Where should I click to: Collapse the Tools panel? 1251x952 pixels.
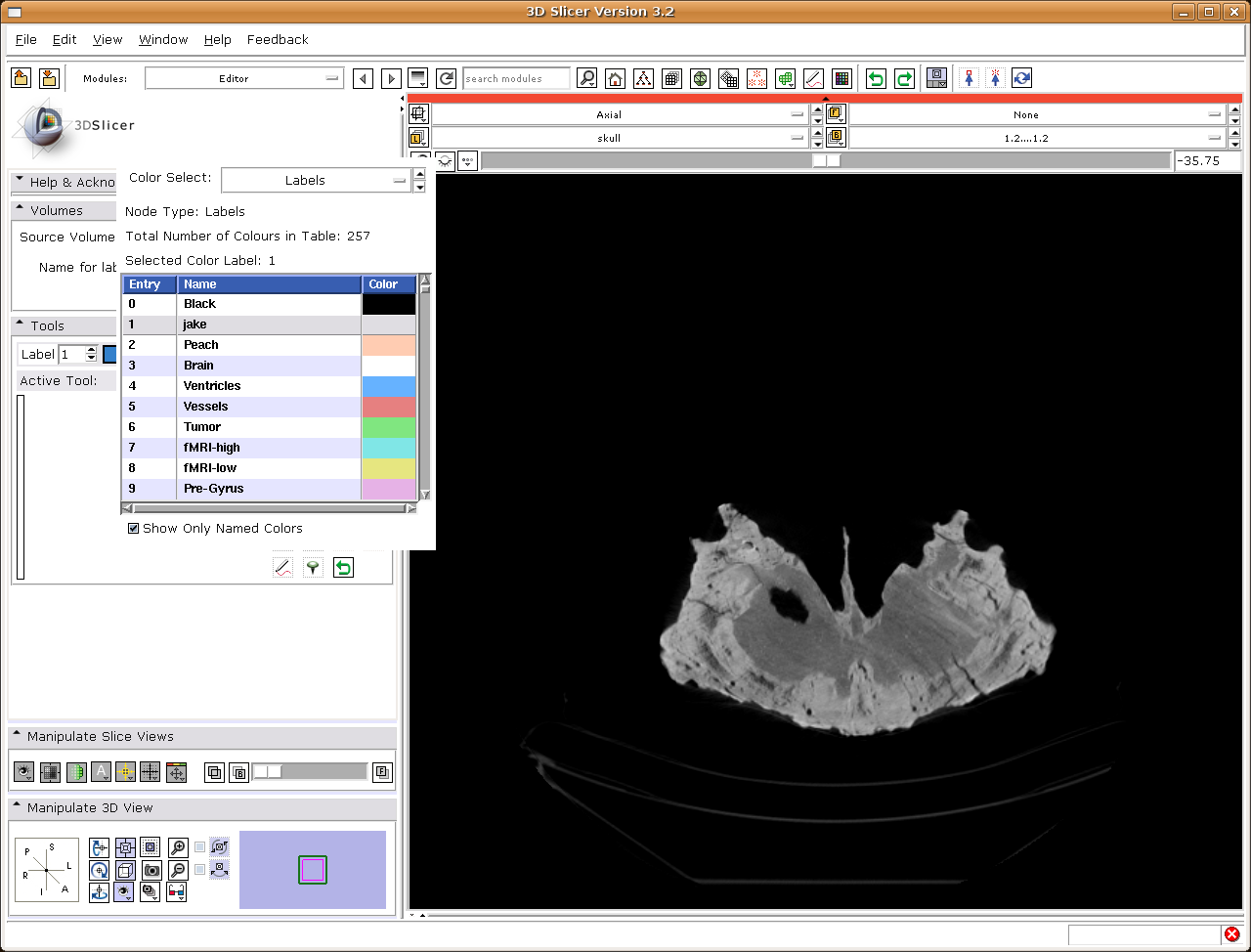(x=65, y=325)
